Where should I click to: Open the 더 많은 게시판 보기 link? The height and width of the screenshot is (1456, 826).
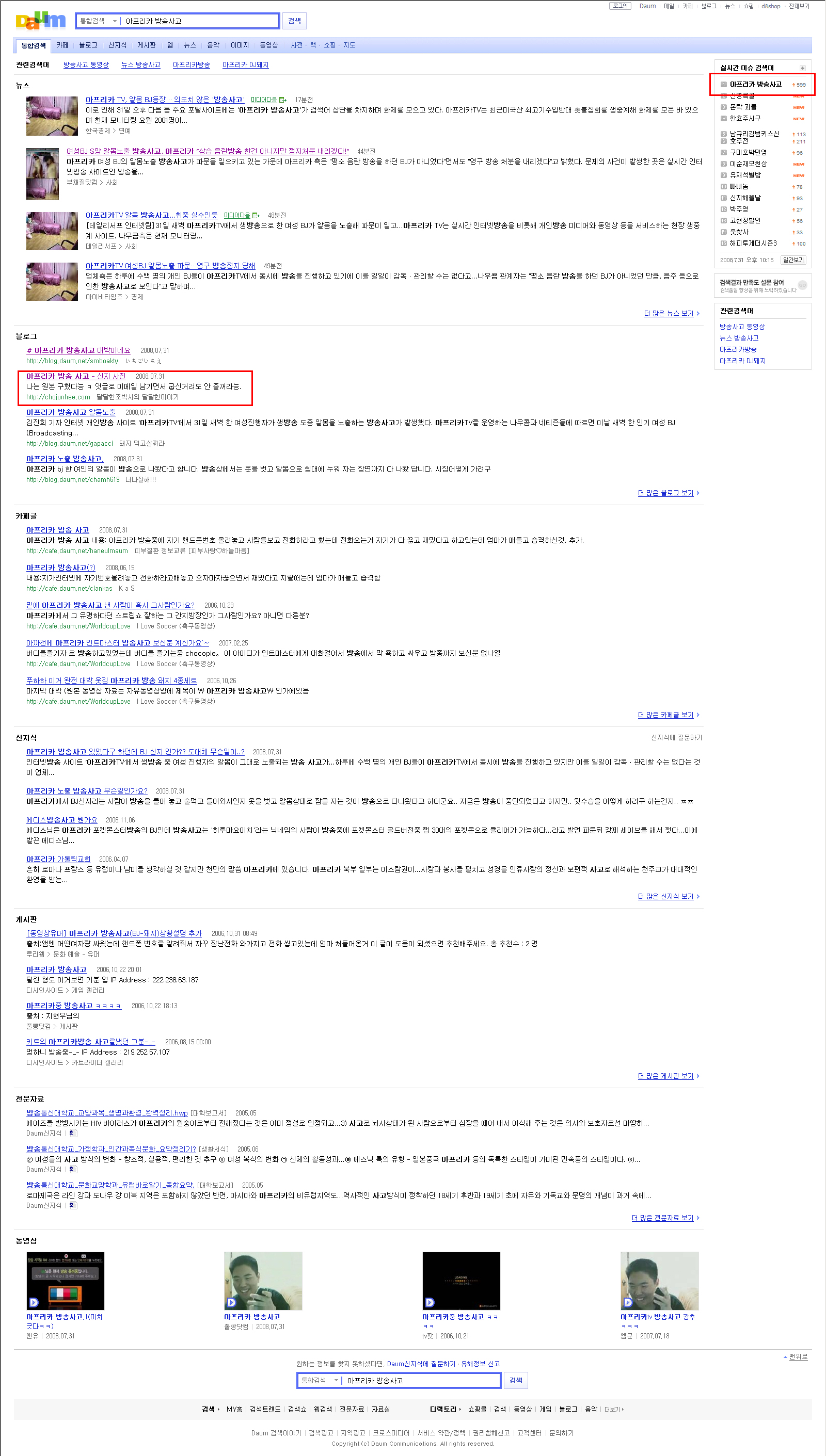665,1076
